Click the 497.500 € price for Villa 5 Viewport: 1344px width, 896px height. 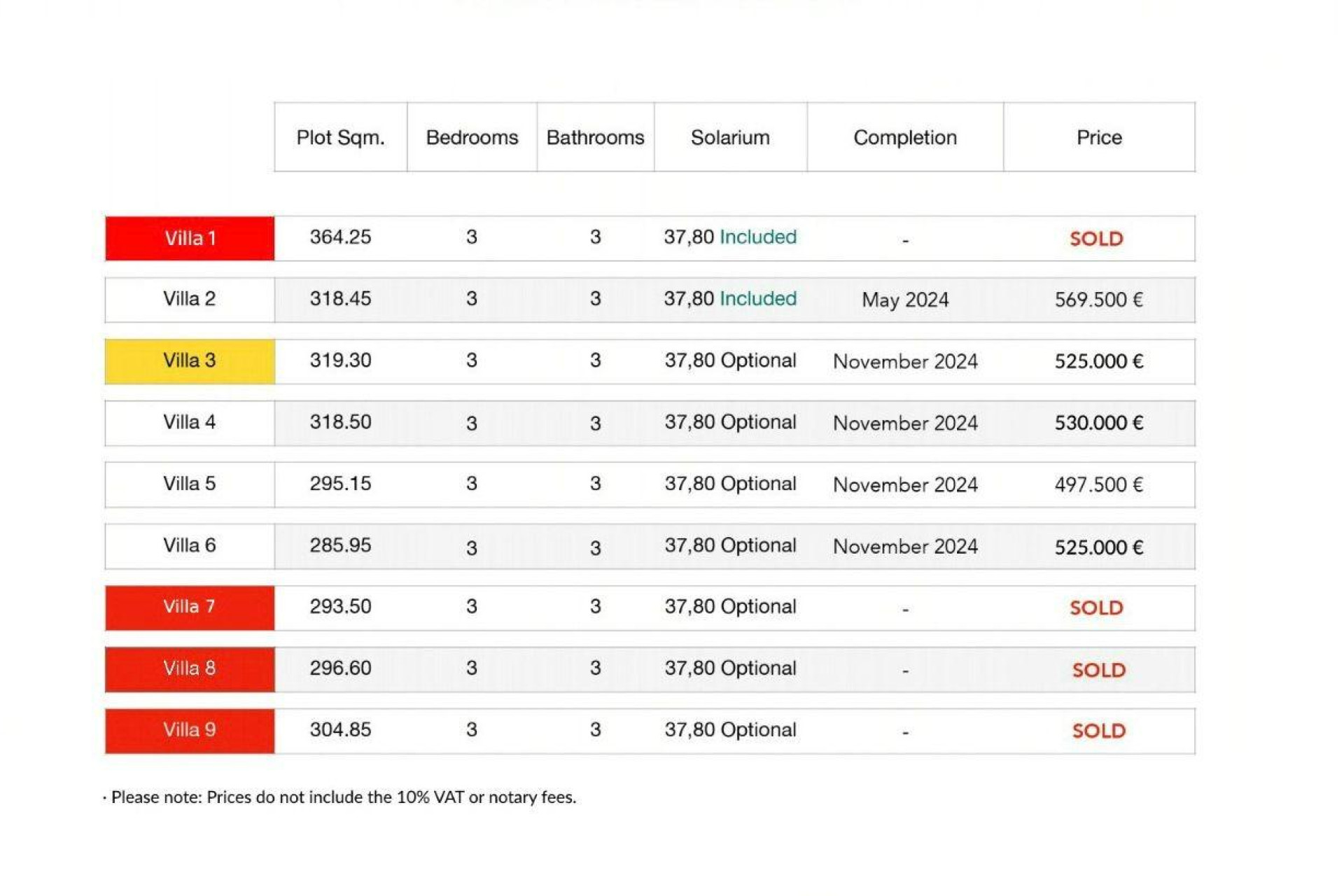pyautogui.click(x=1098, y=485)
